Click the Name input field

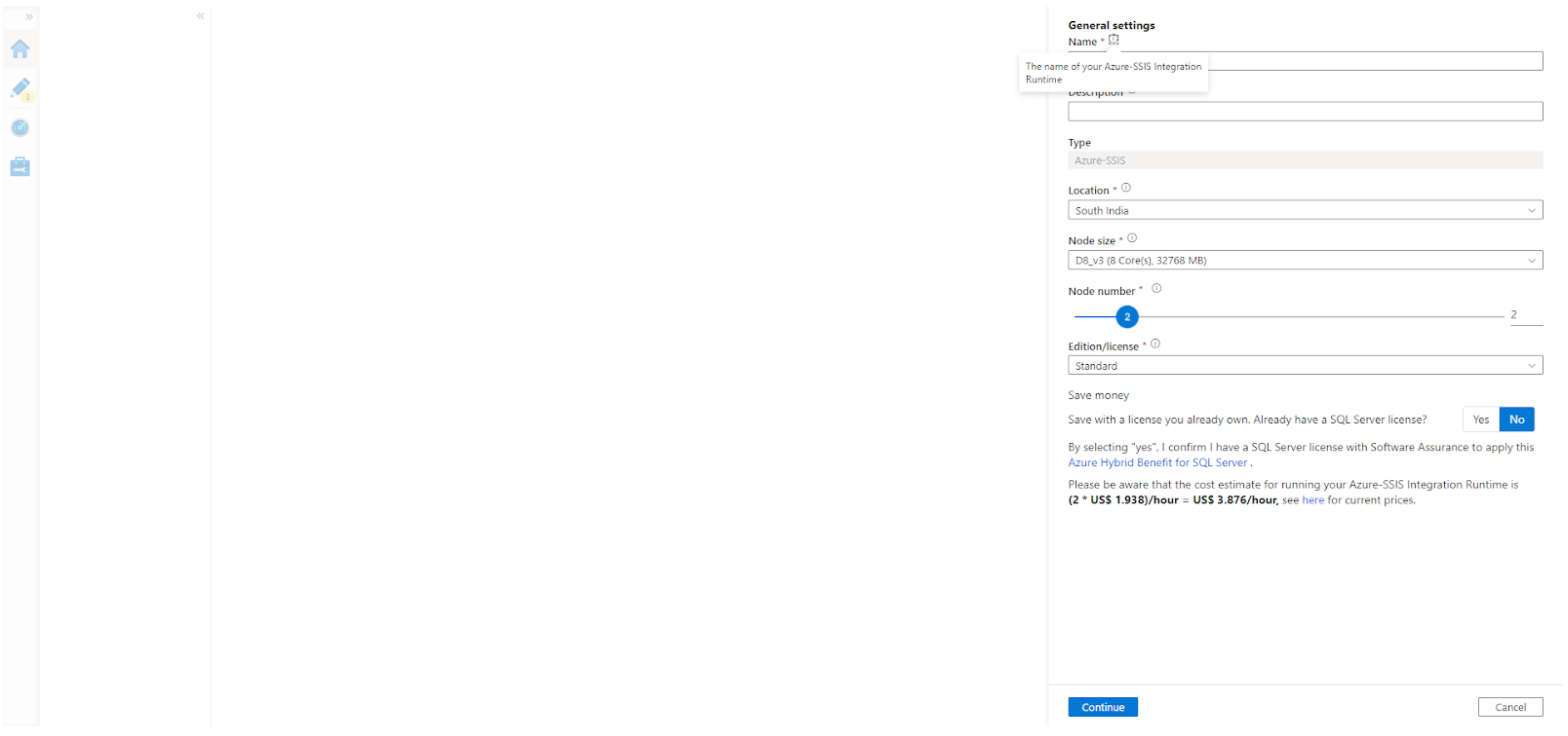point(1305,61)
